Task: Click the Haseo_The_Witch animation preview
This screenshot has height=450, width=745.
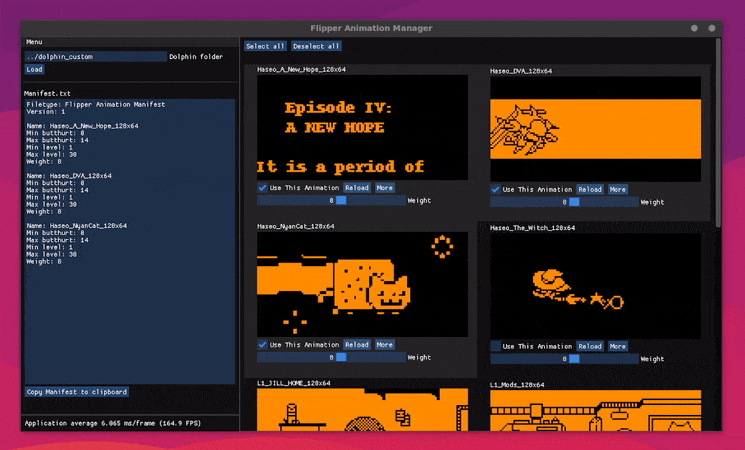Action: [x=596, y=286]
